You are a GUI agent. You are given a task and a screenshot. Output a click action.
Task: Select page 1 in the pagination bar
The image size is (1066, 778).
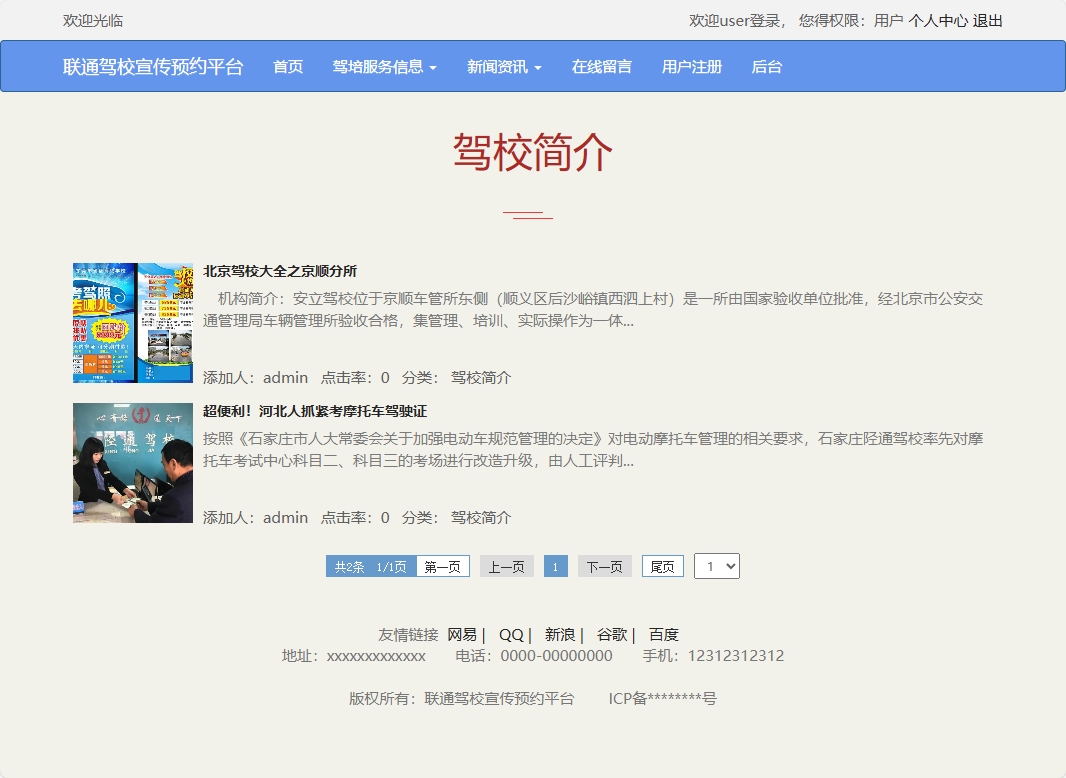[555, 565]
